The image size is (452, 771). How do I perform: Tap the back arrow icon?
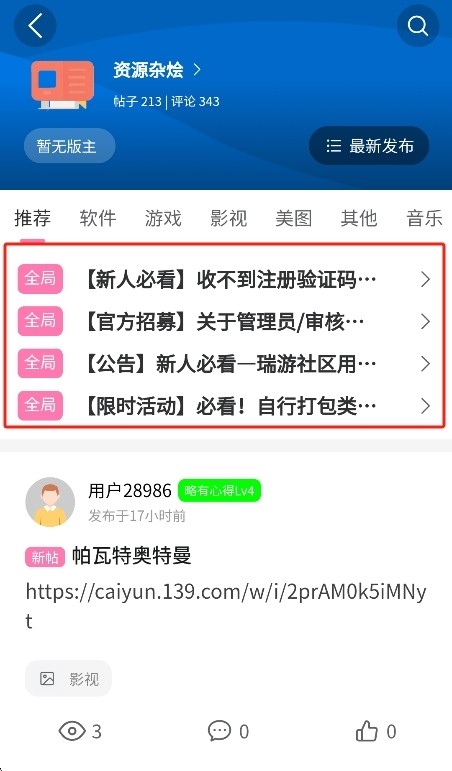(x=35, y=26)
